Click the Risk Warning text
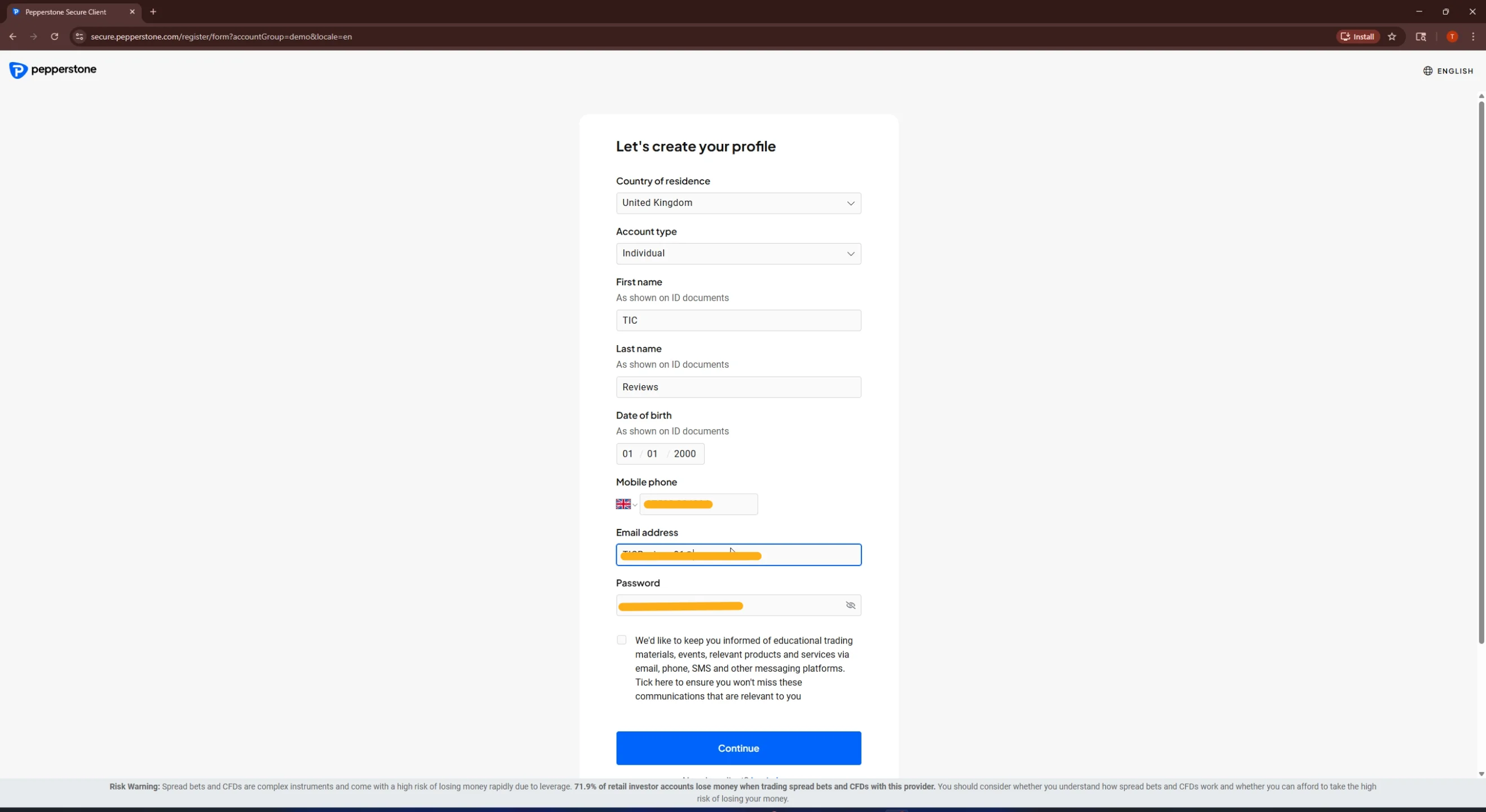 tap(742, 792)
